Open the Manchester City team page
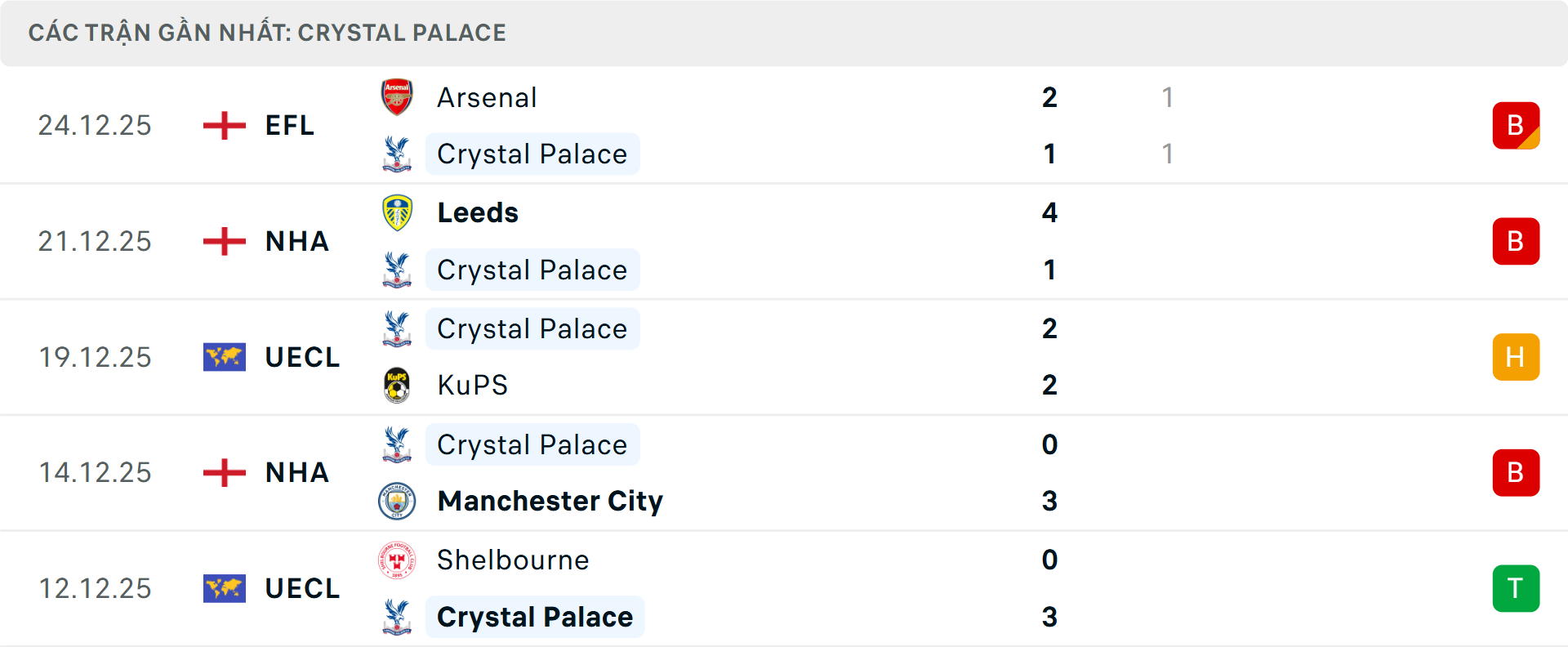The height and width of the screenshot is (647, 1568). click(549, 501)
